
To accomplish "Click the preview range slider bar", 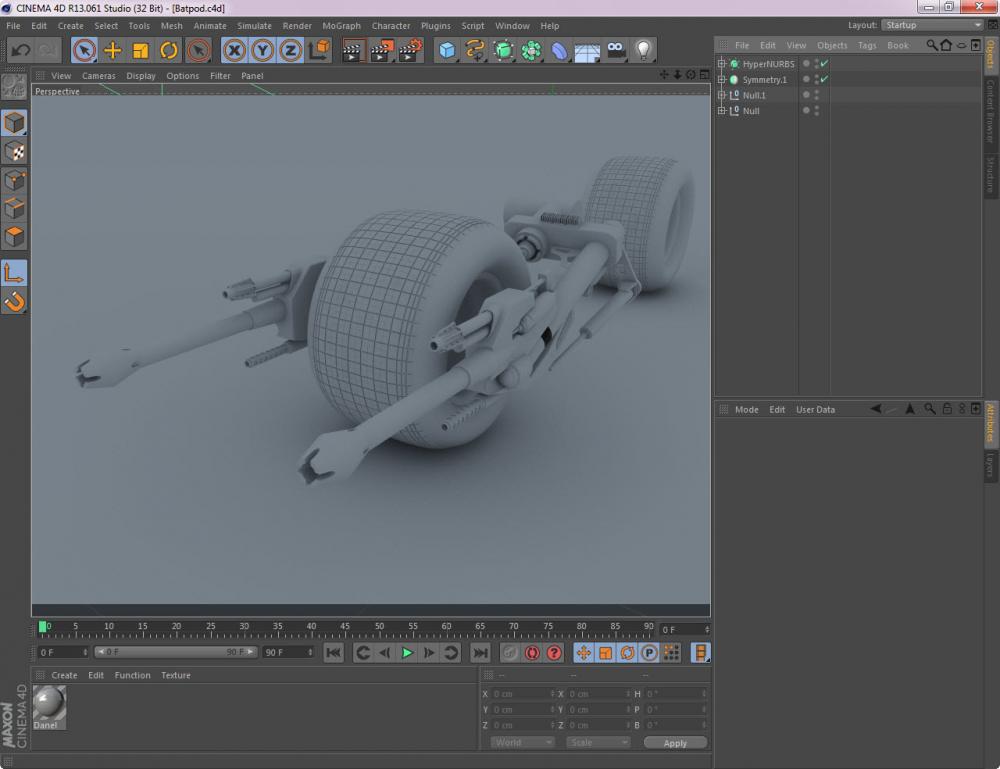I will (x=175, y=652).
